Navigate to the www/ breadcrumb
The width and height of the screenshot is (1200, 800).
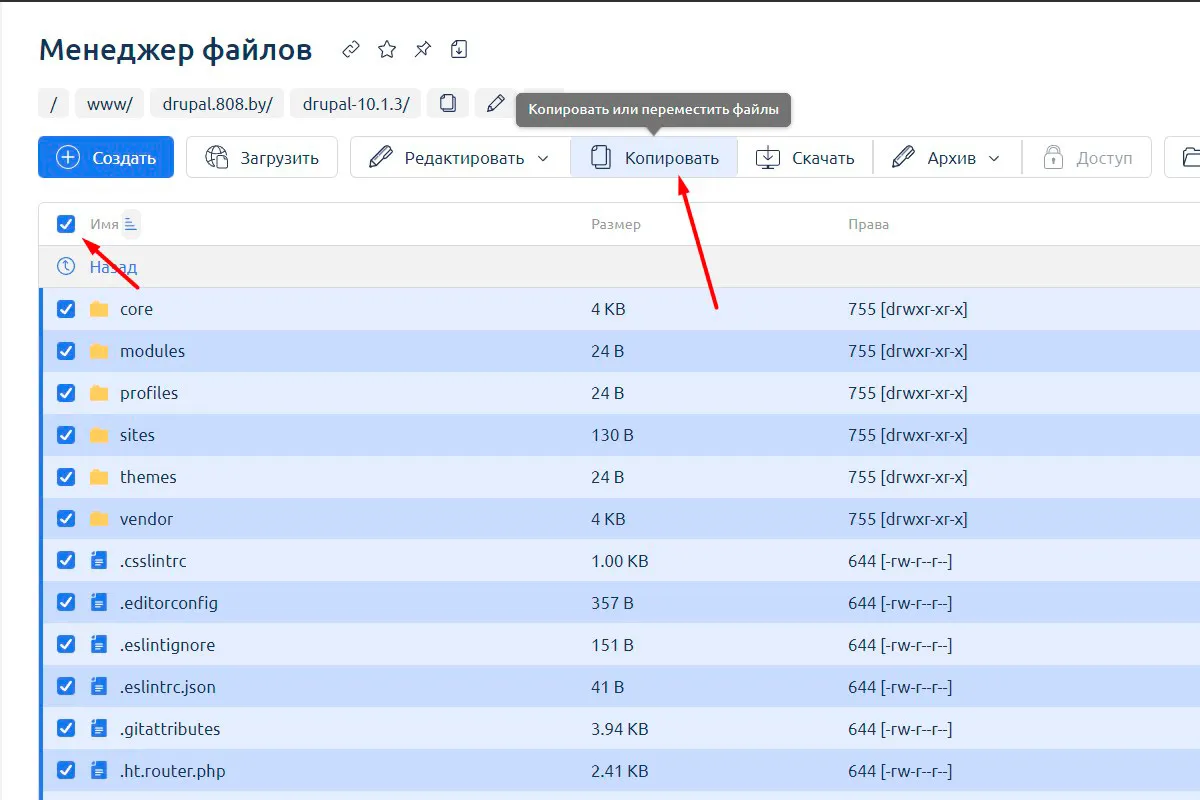(110, 103)
